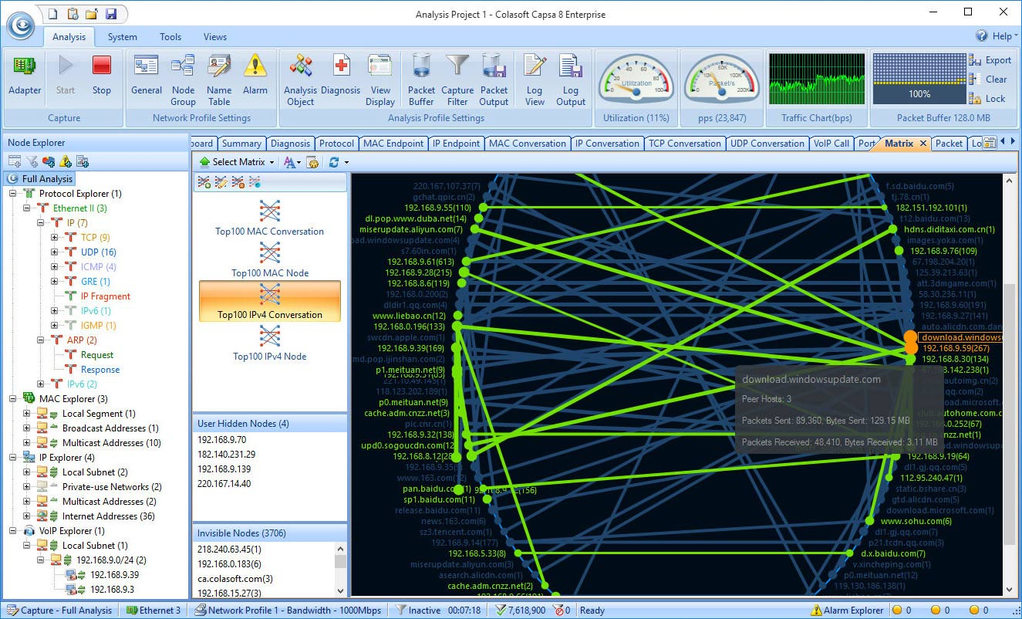Viewport: 1022px width, 619px height.
Task: Open Packet Buffer settings
Action: coord(421,80)
